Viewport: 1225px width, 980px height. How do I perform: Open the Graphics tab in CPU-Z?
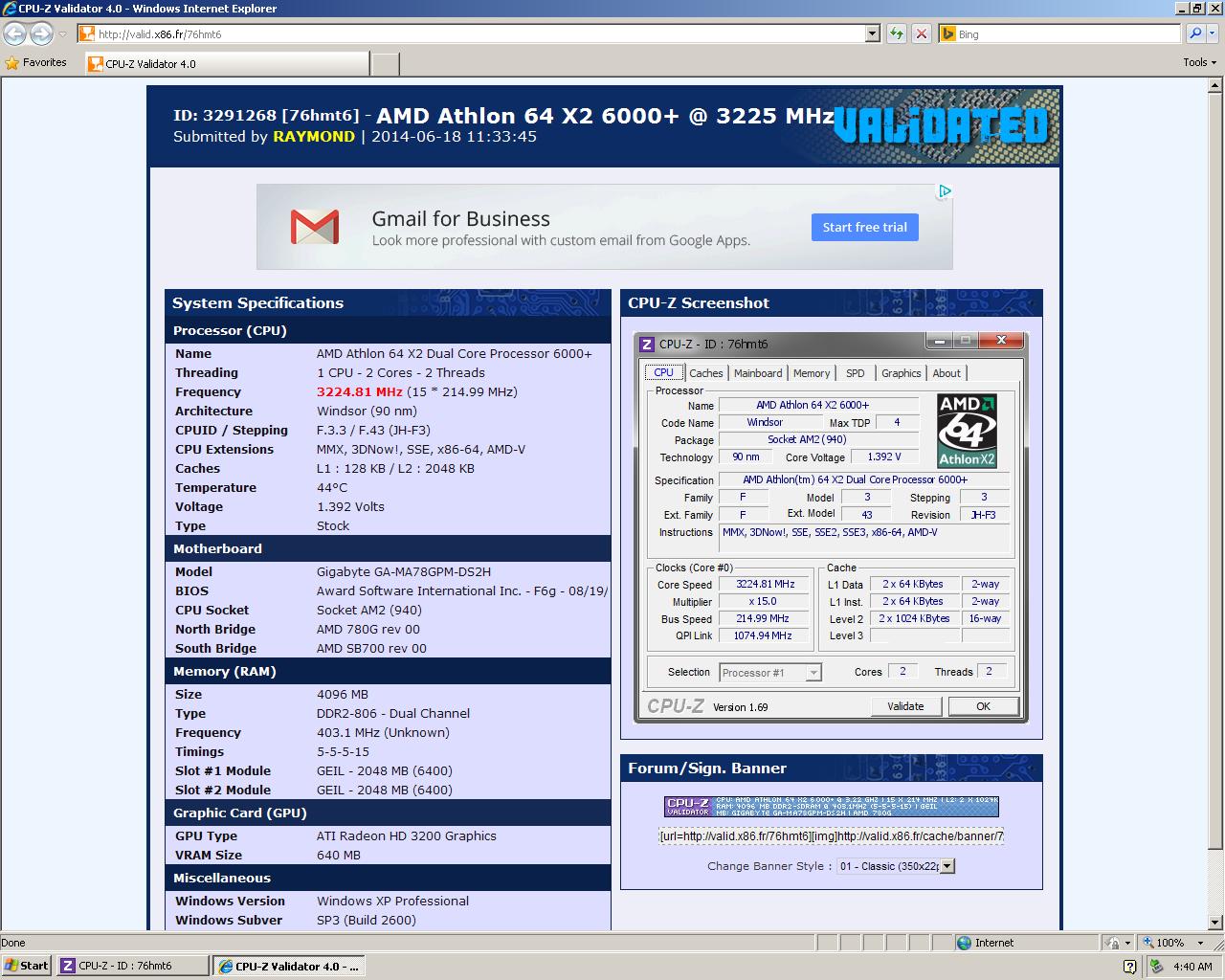pyautogui.click(x=902, y=373)
